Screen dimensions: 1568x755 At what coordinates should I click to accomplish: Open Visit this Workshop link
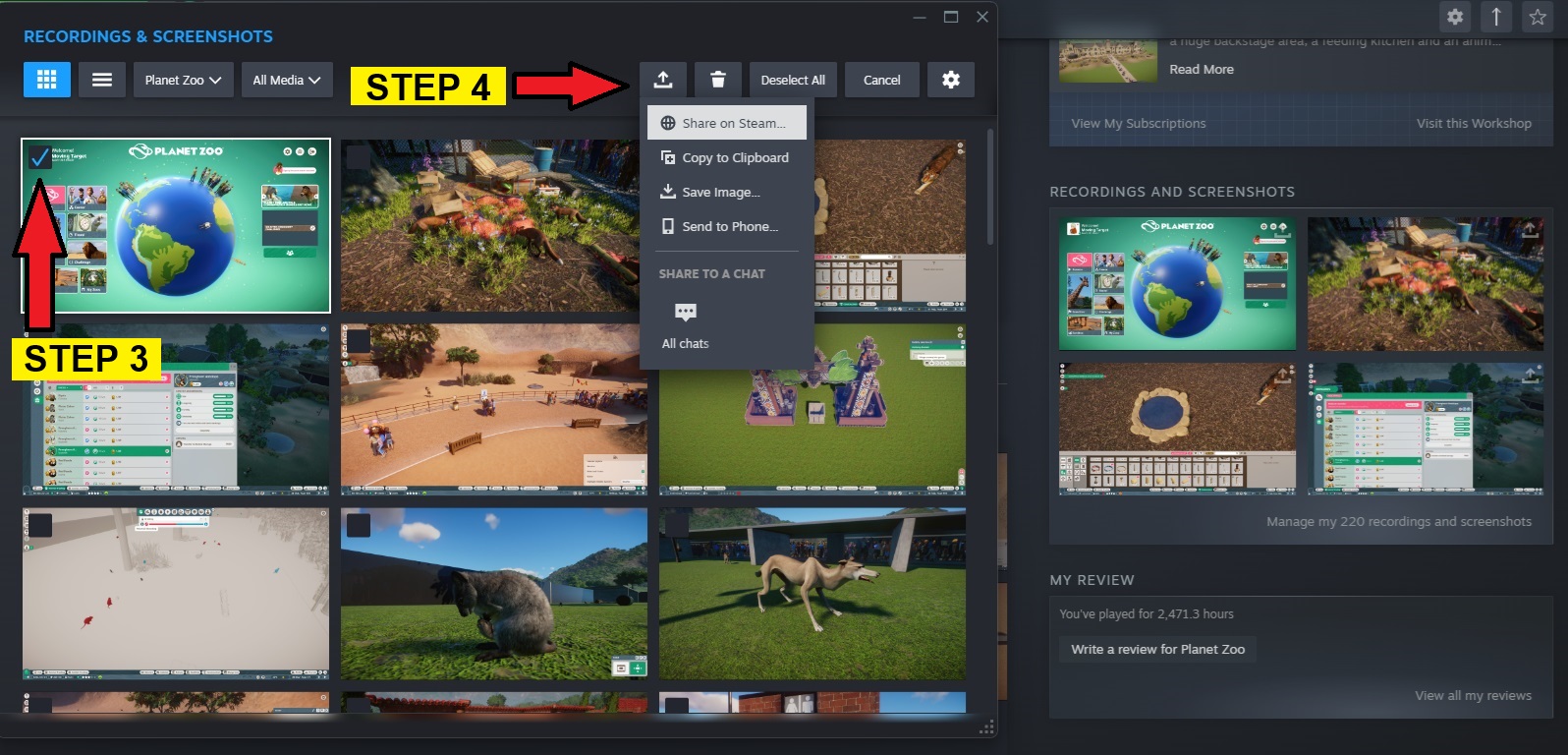[1474, 123]
